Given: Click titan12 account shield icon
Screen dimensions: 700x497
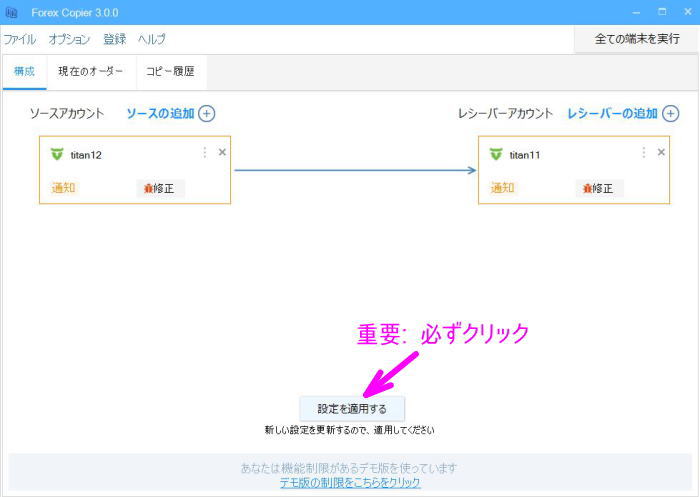Looking at the screenshot, I should pyautogui.click(x=57, y=154).
